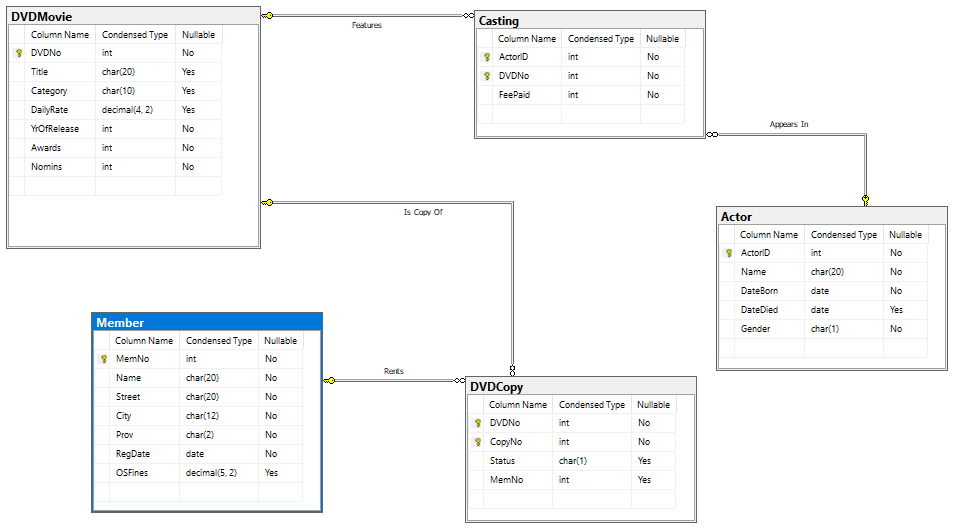
Task: Select the DateDied column in Actor table
Action: pos(824,310)
